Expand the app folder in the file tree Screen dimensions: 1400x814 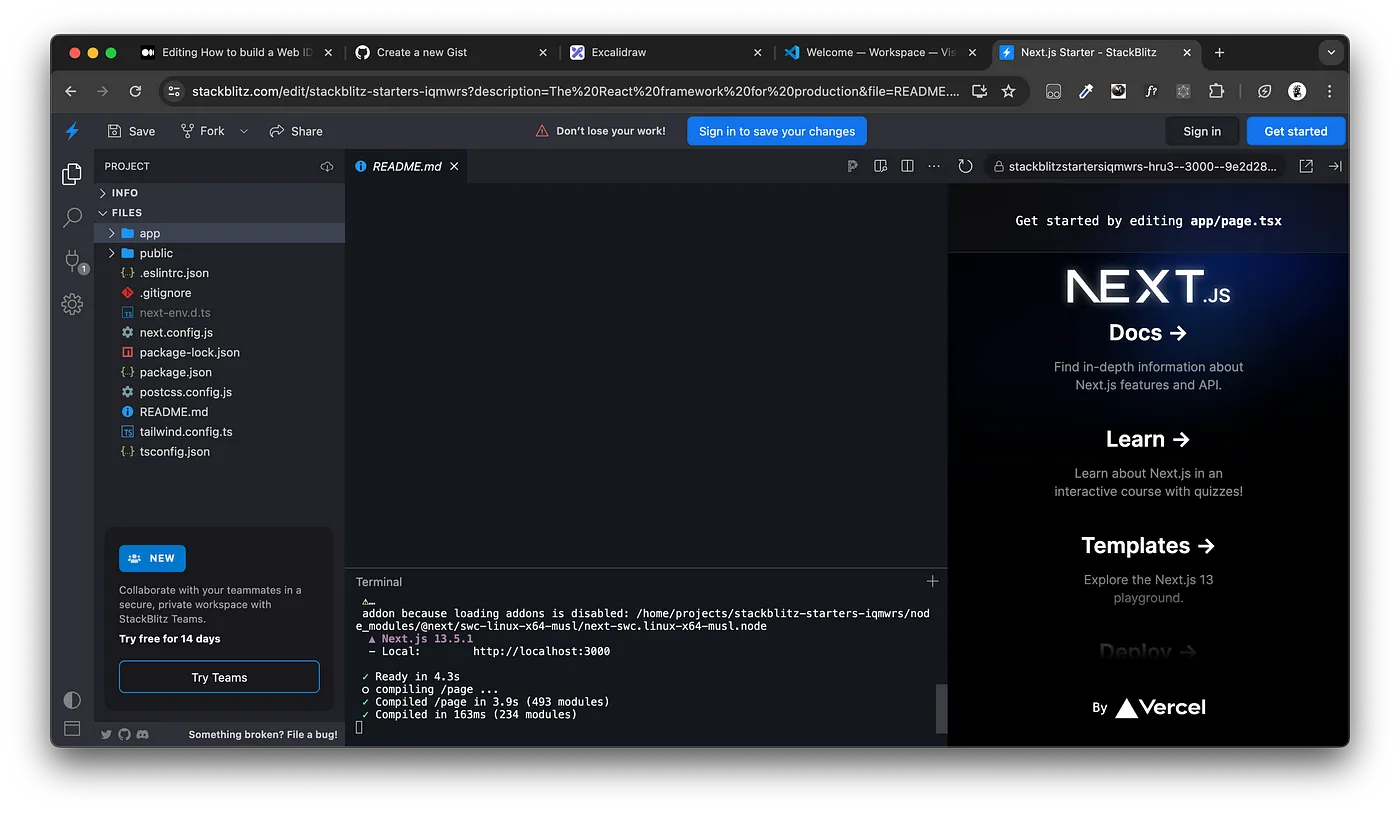click(111, 232)
